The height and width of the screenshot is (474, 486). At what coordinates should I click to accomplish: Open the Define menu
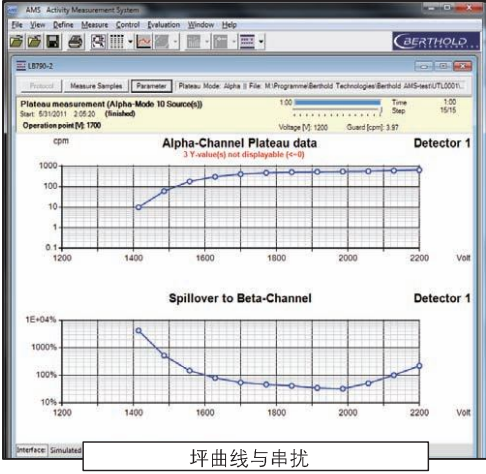pyautogui.click(x=63, y=25)
